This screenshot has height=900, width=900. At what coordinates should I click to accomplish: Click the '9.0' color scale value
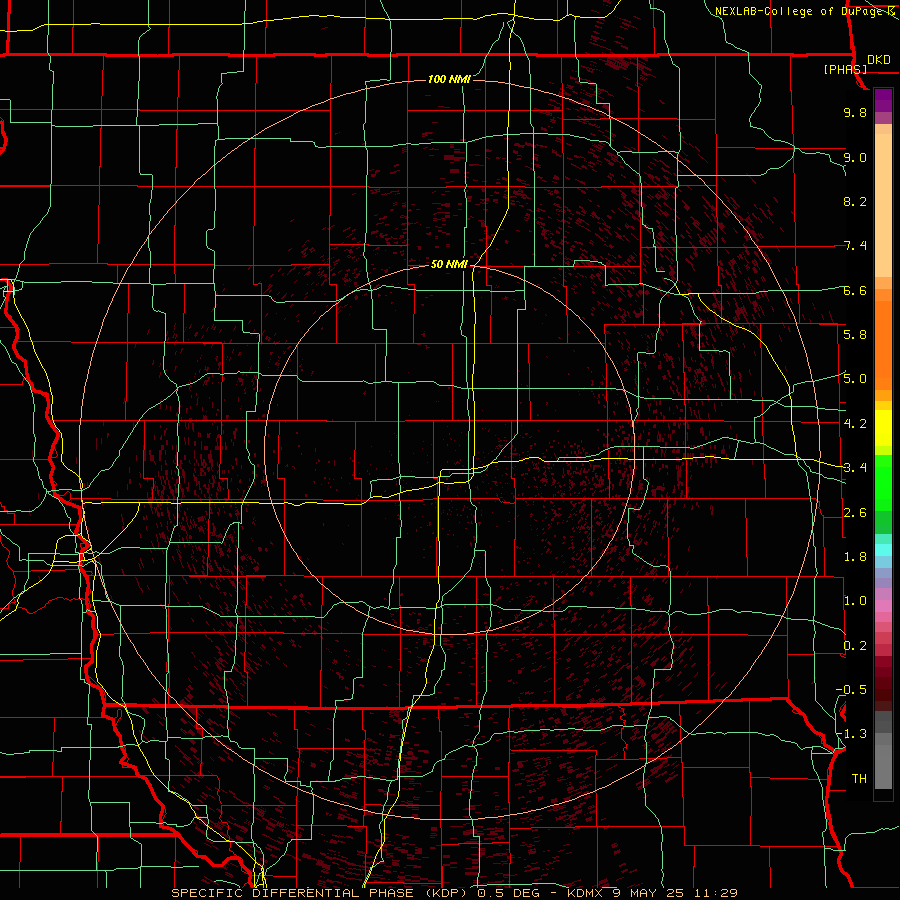(x=855, y=157)
